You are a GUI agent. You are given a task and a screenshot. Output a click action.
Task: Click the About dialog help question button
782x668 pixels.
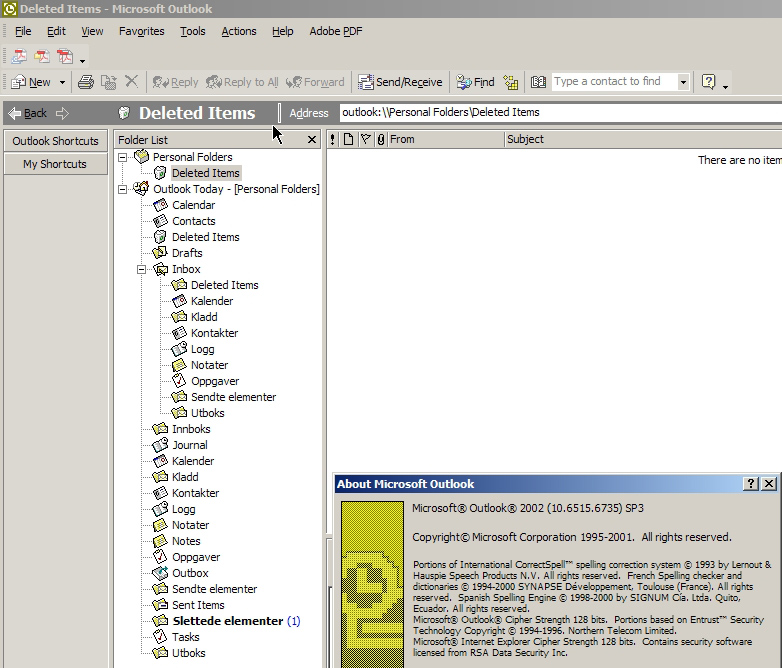coord(751,483)
